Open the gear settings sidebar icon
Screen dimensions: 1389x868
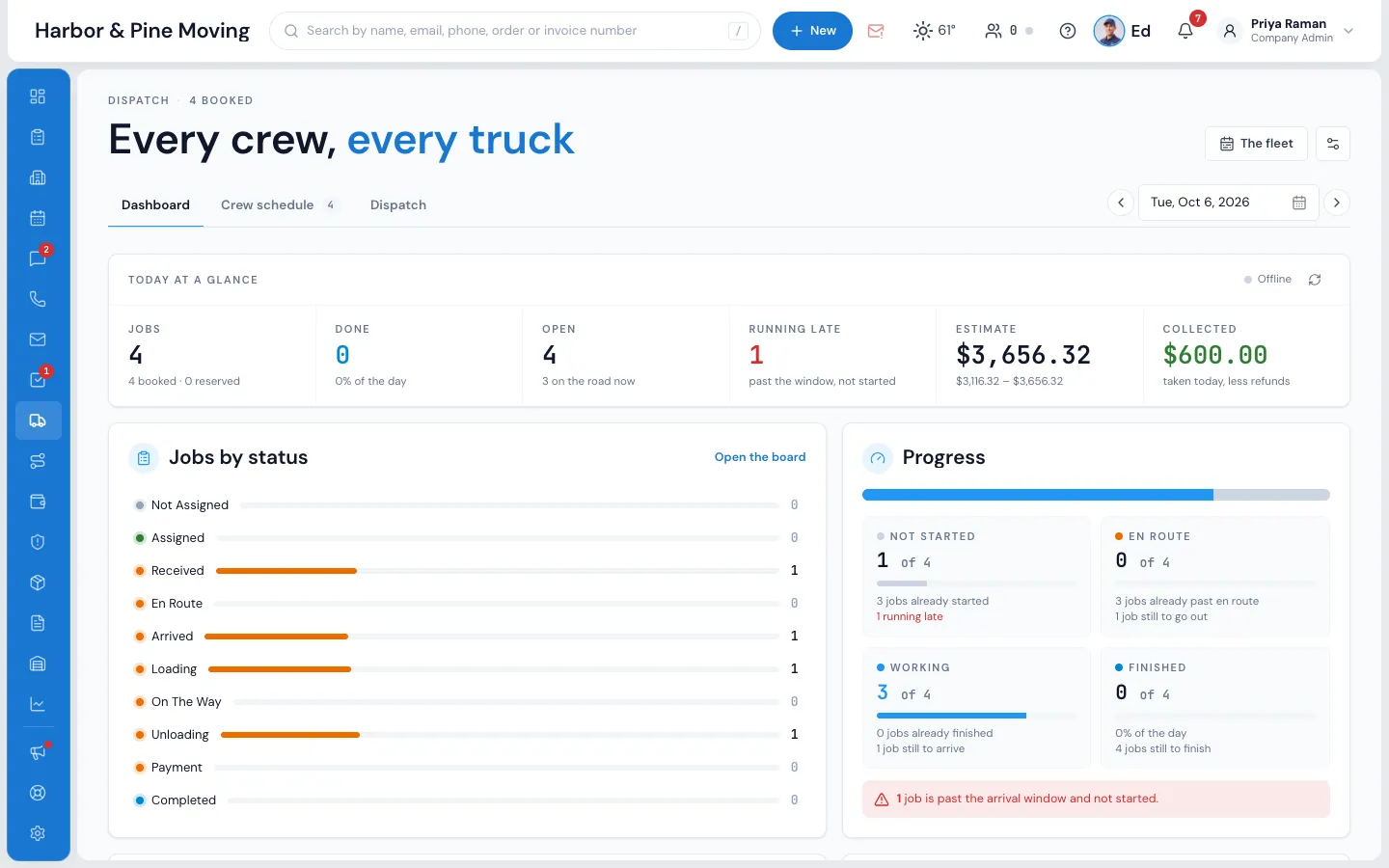[x=38, y=833]
